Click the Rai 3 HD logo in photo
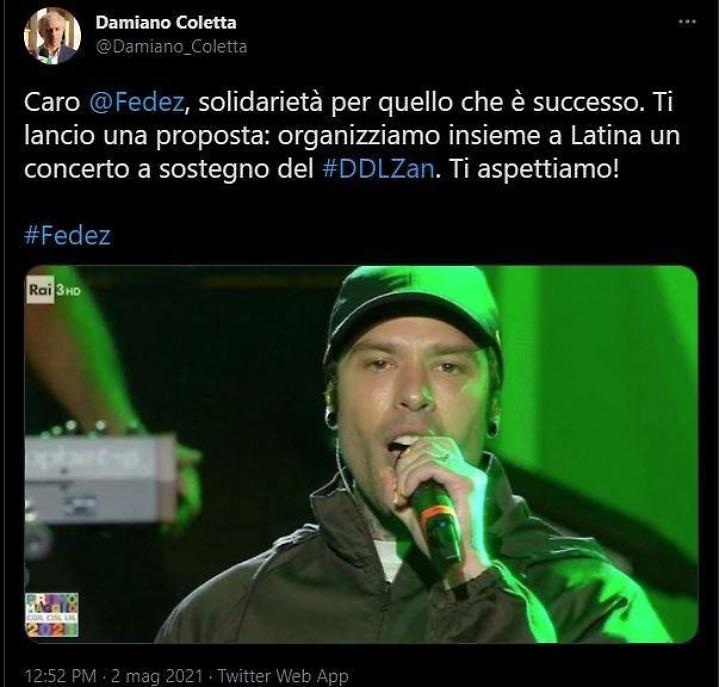 [53, 290]
